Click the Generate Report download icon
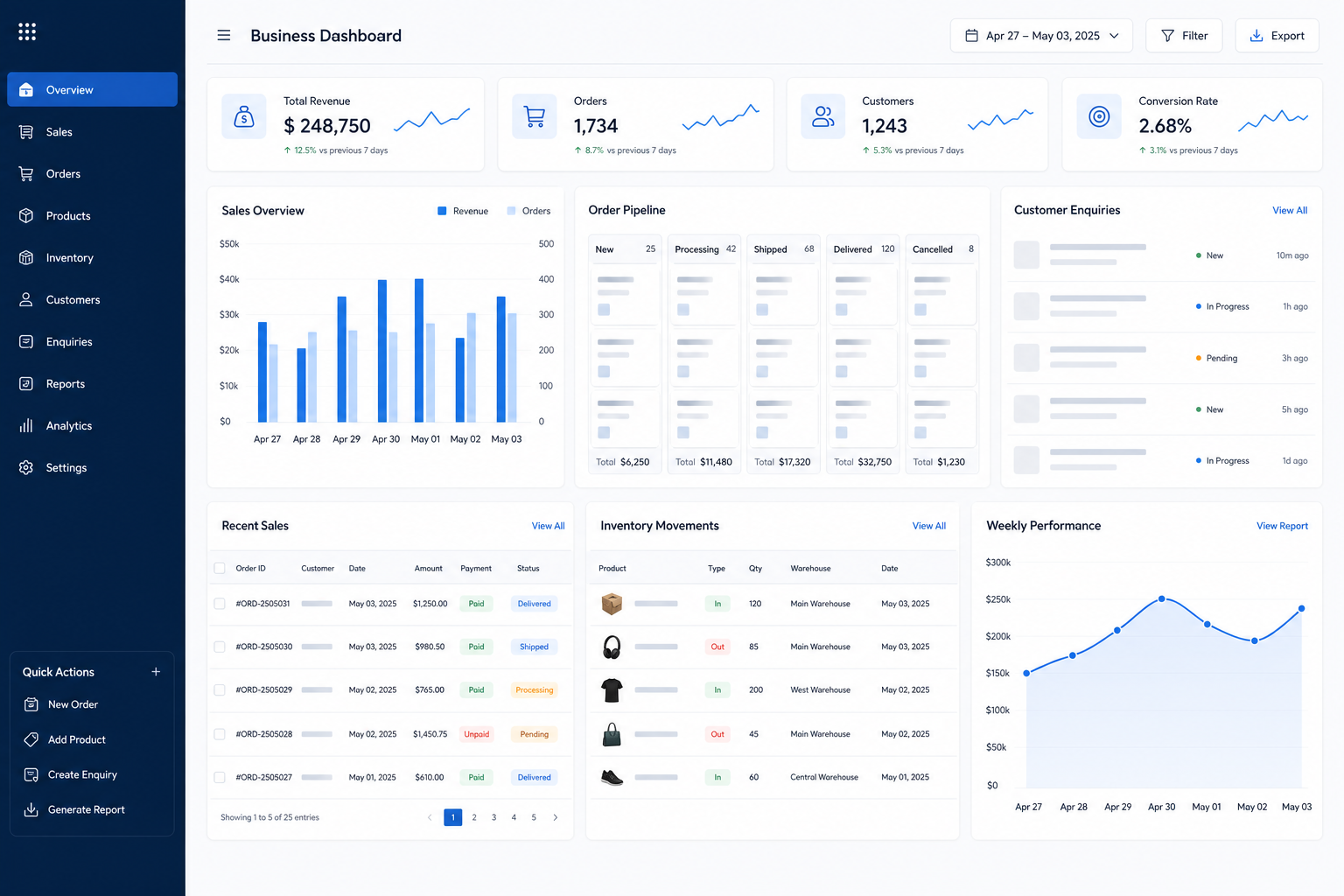 click(x=31, y=809)
